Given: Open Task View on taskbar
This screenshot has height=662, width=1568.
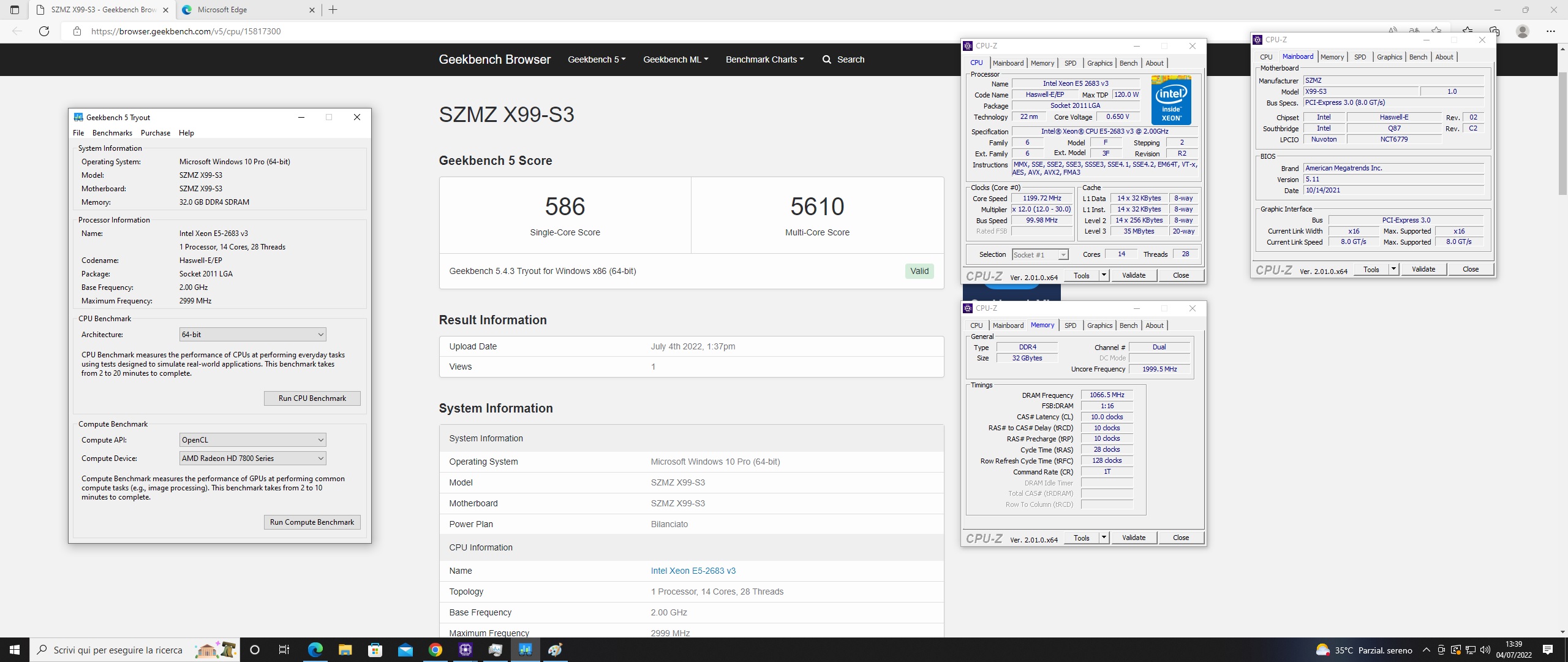Looking at the screenshot, I should tap(284, 650).
